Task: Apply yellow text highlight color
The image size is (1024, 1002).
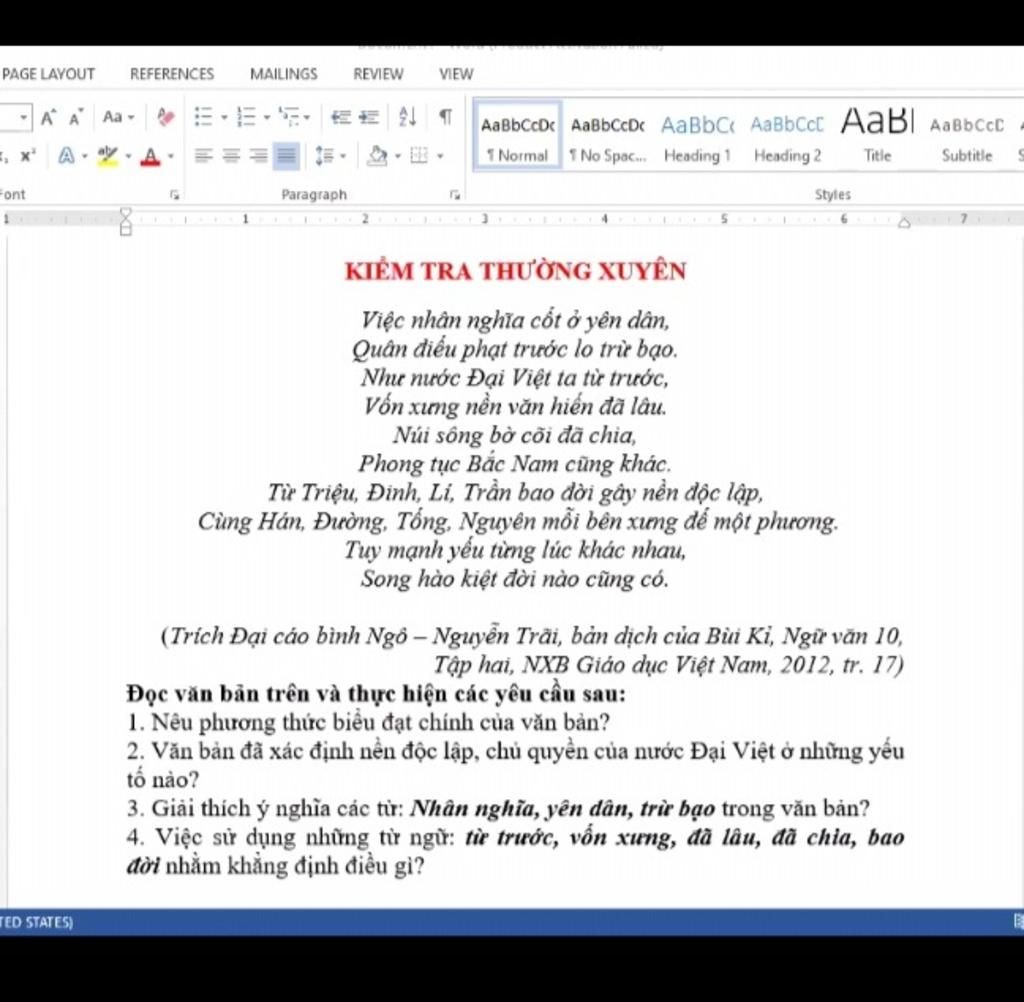Action: click(108, 156)
